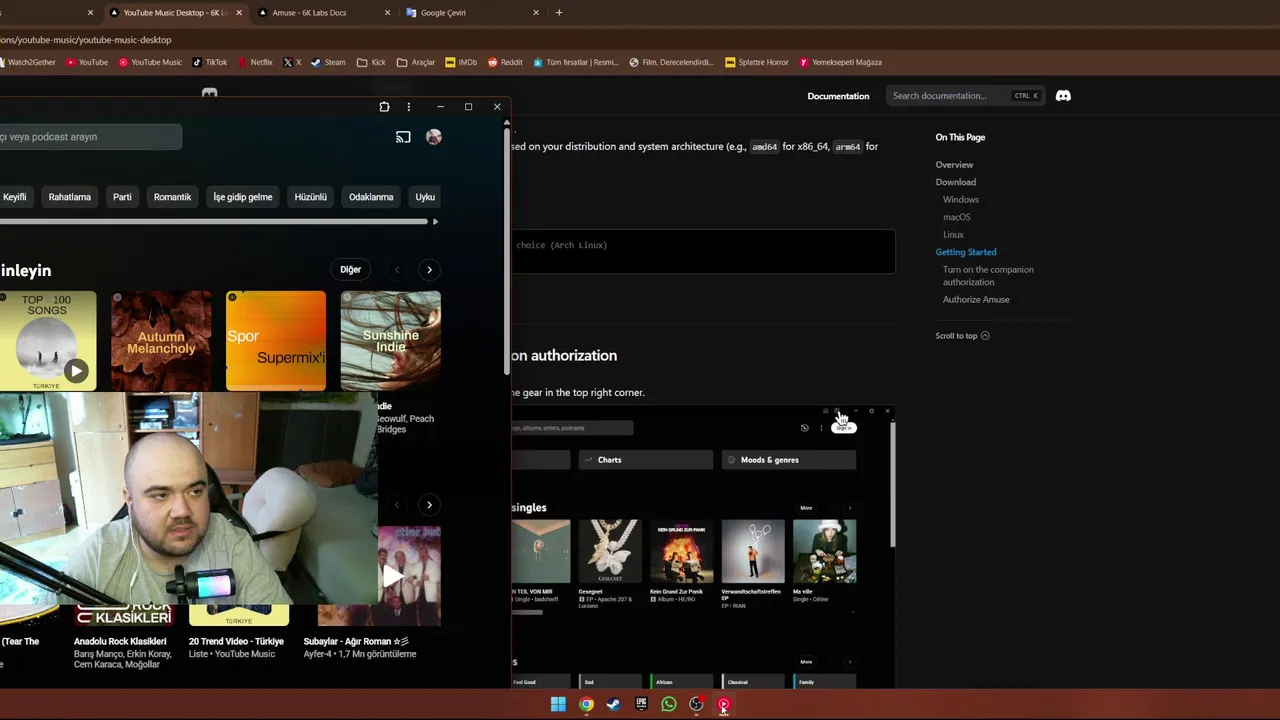Click the YouTube Music window vertical scrollbar
Screen dimensions: 1280x720
[506, 250]
